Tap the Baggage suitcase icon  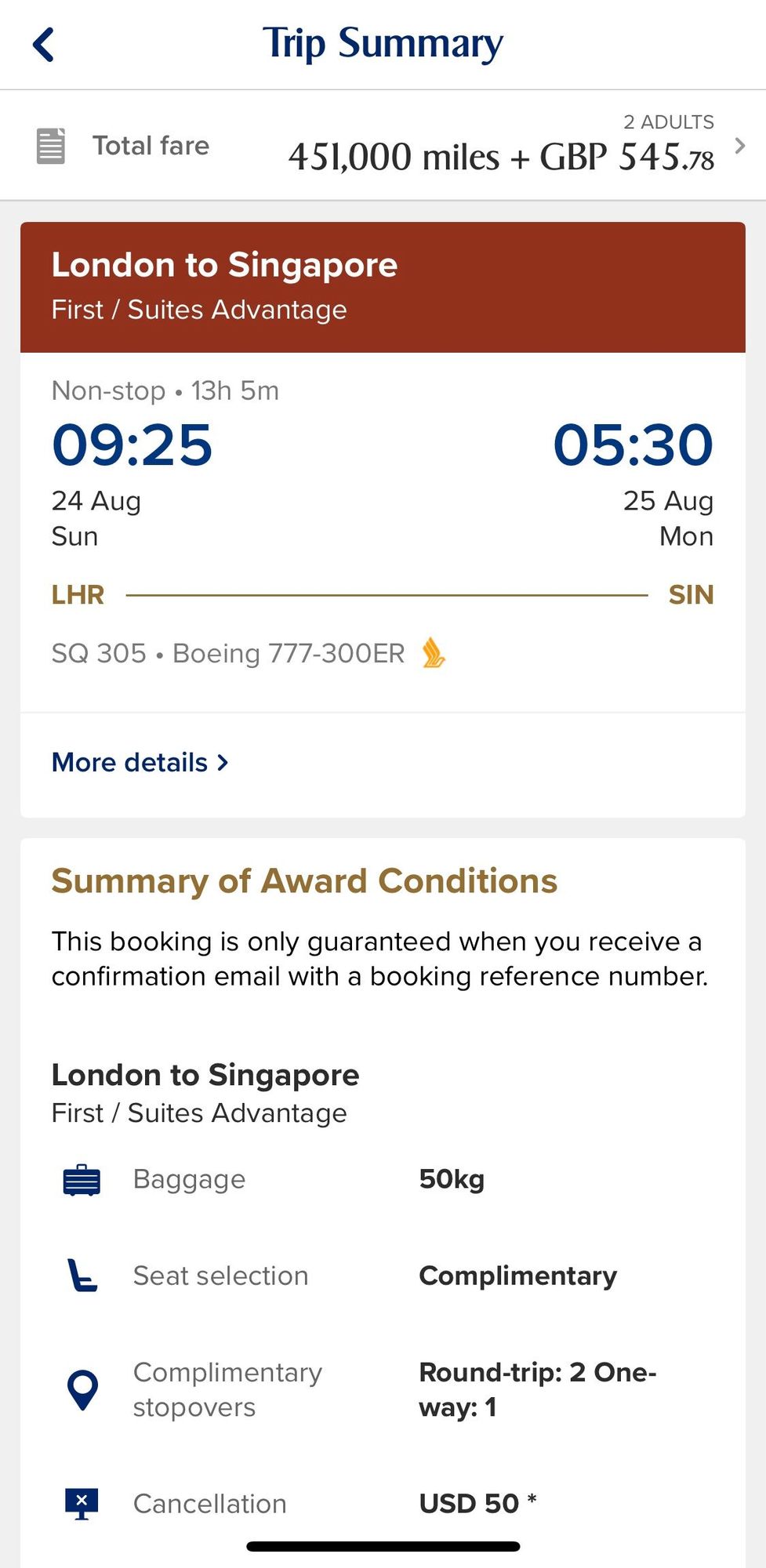point(82,1180)
